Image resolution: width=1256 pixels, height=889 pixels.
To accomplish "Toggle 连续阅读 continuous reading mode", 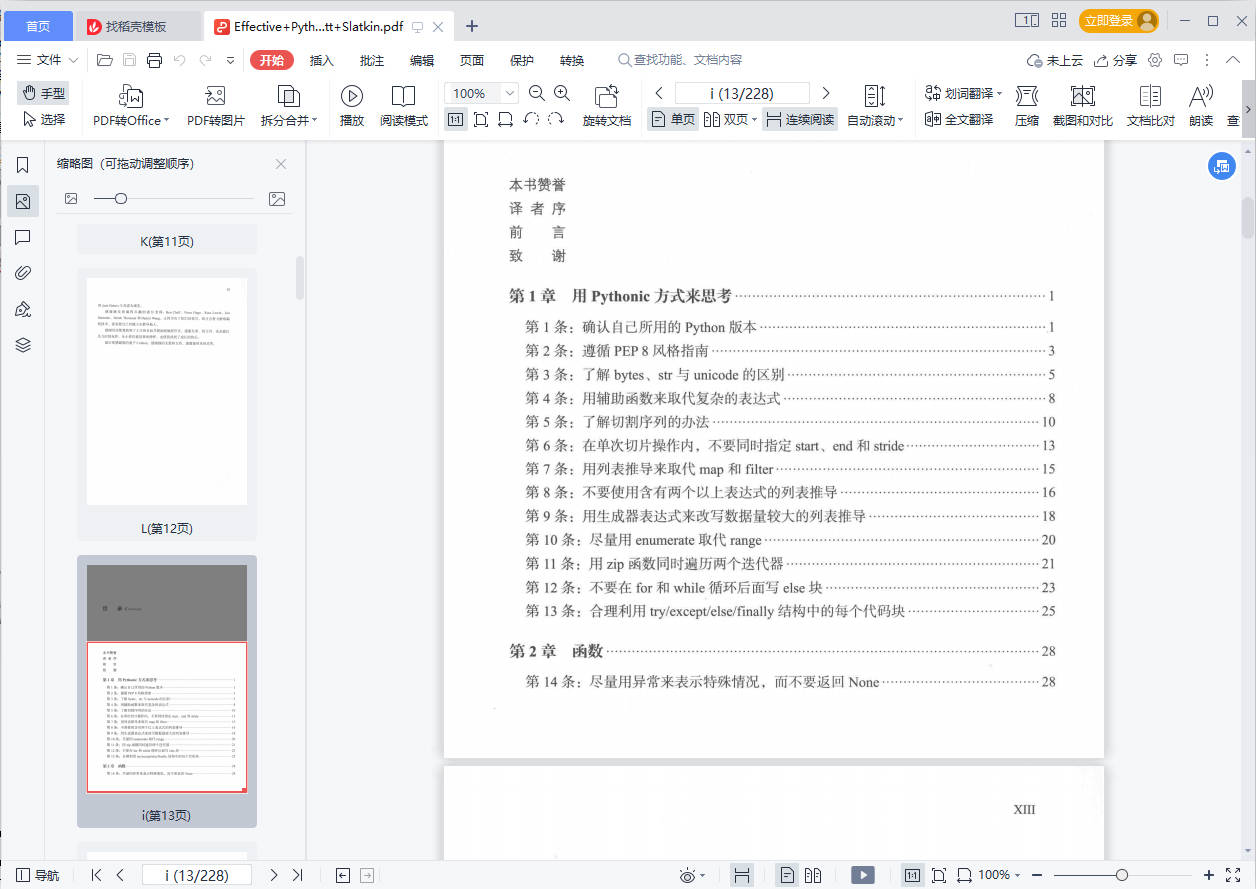I will tap(799, 120).
